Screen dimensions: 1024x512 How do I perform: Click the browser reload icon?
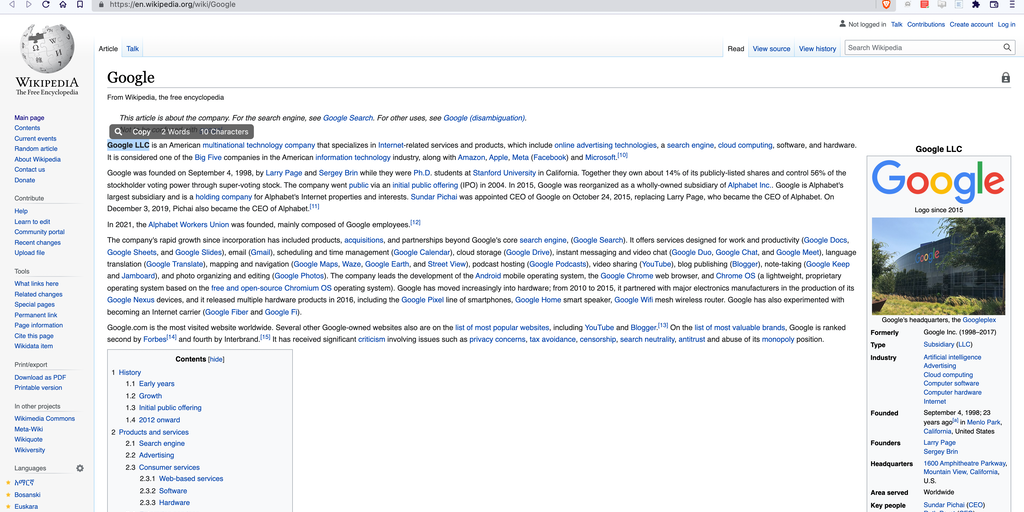tap(47, 5)
